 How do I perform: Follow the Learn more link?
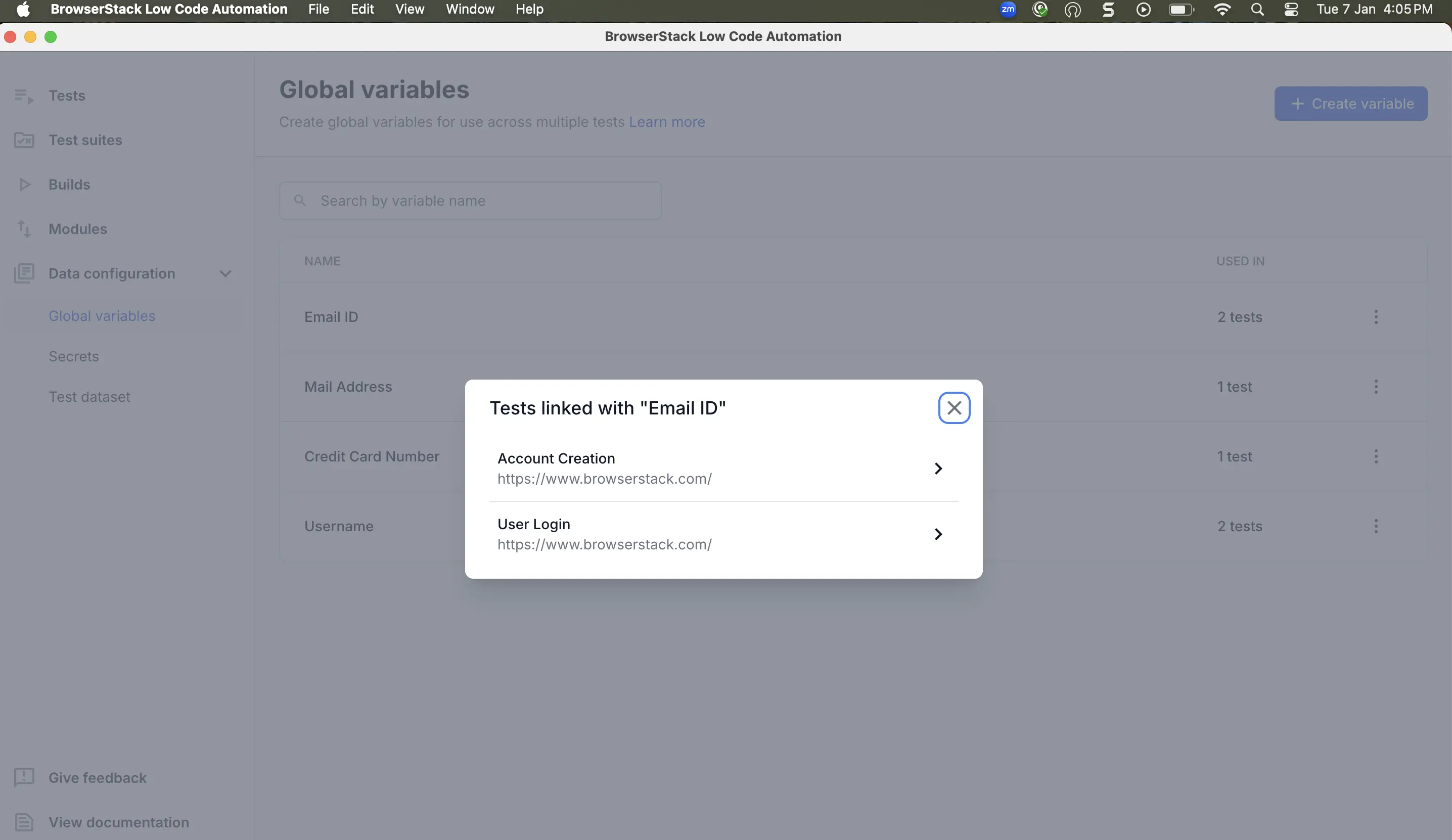coord(667,122)
